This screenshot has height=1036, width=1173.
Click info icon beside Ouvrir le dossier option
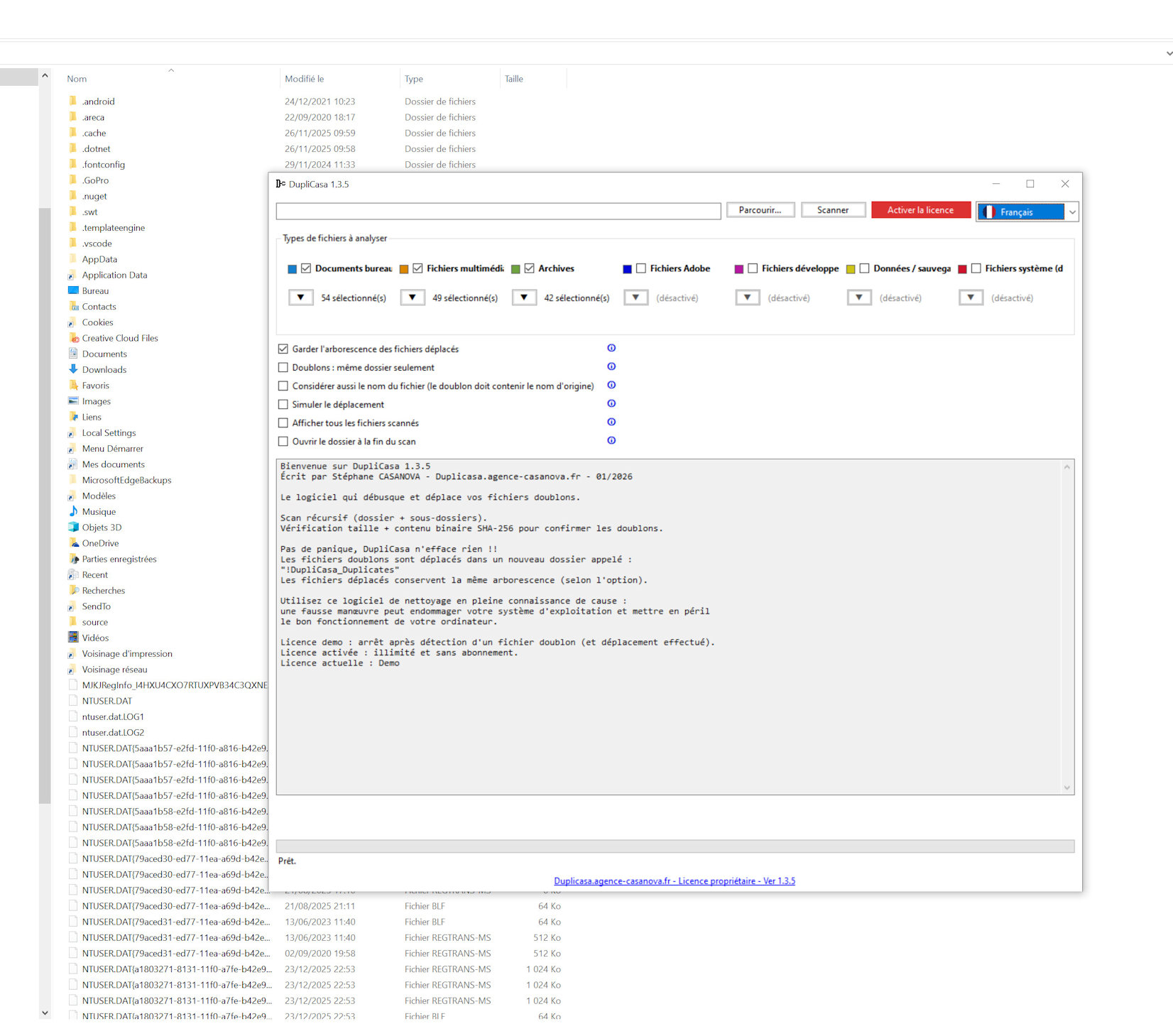pyautogui.click(x=611, y=440)
